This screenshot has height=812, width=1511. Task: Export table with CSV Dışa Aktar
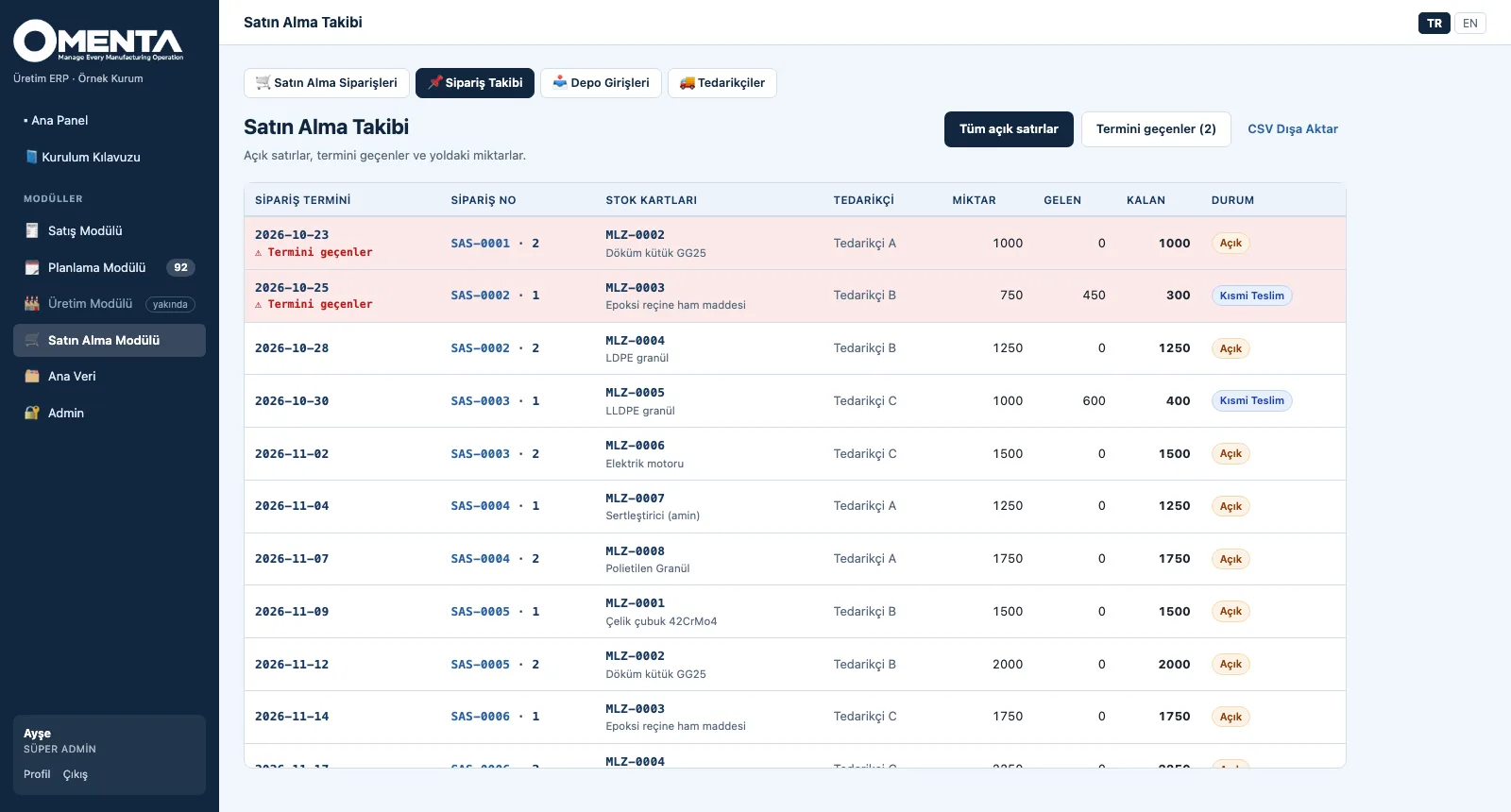coord(1293,129)
